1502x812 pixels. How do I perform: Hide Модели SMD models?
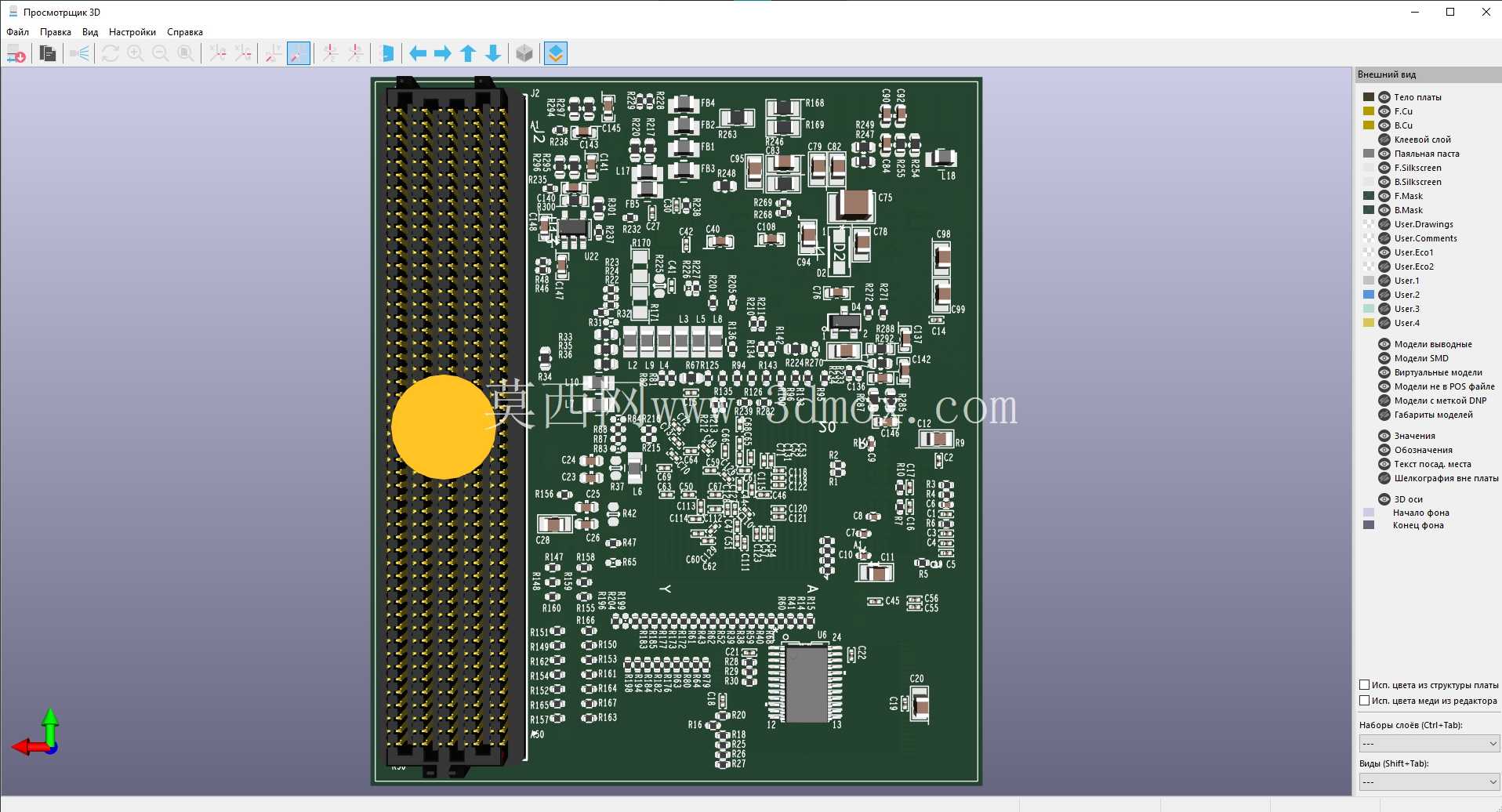pos(1384,358)
